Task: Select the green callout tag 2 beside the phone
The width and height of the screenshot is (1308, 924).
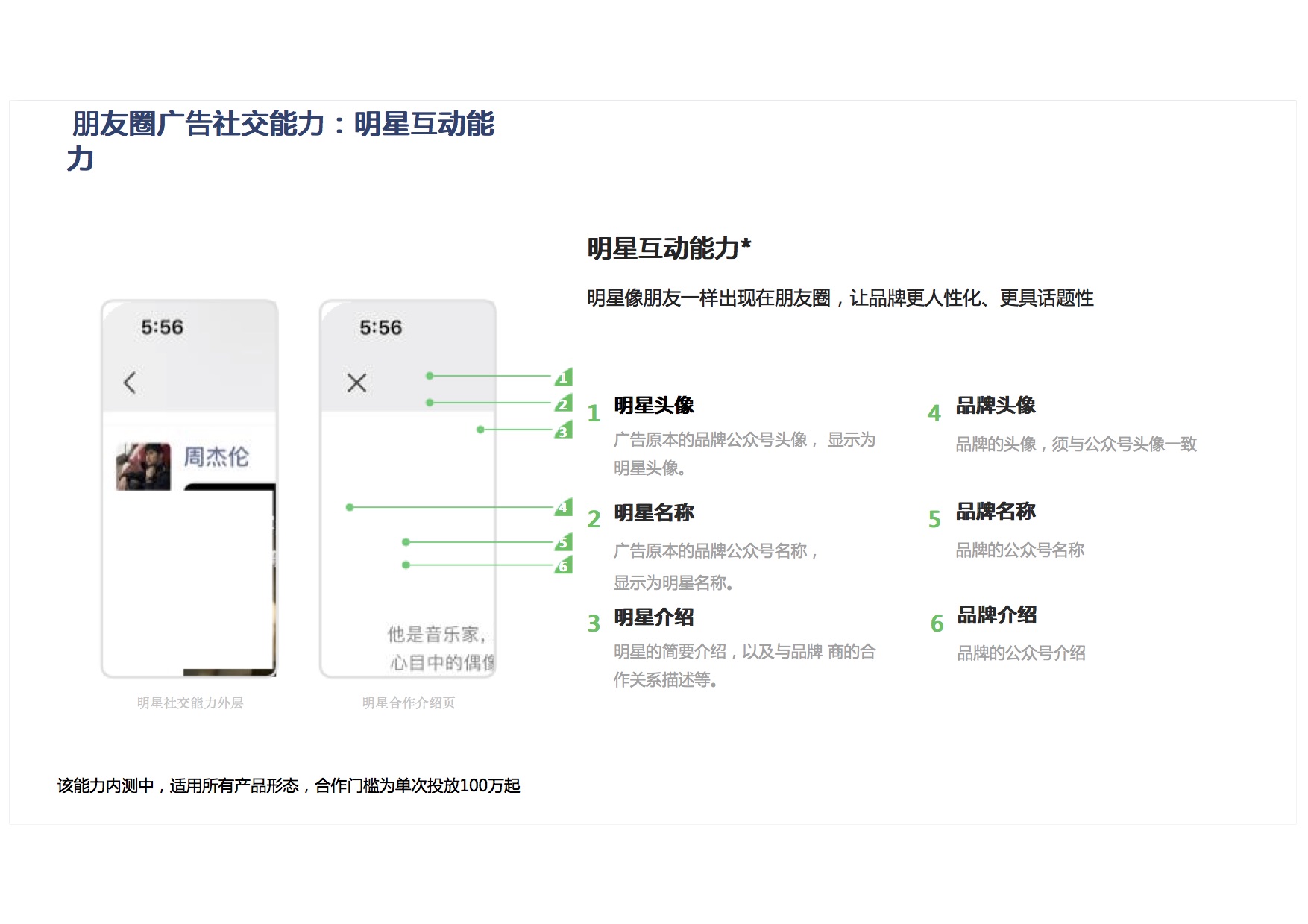Action: click(x=563, y=404)
